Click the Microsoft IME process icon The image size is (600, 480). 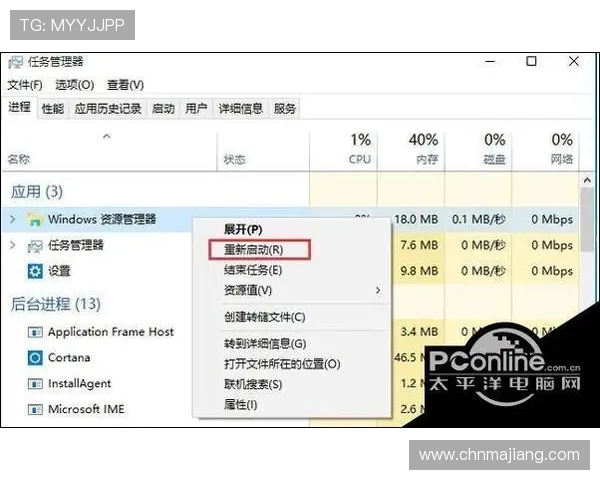coord(35,410)
